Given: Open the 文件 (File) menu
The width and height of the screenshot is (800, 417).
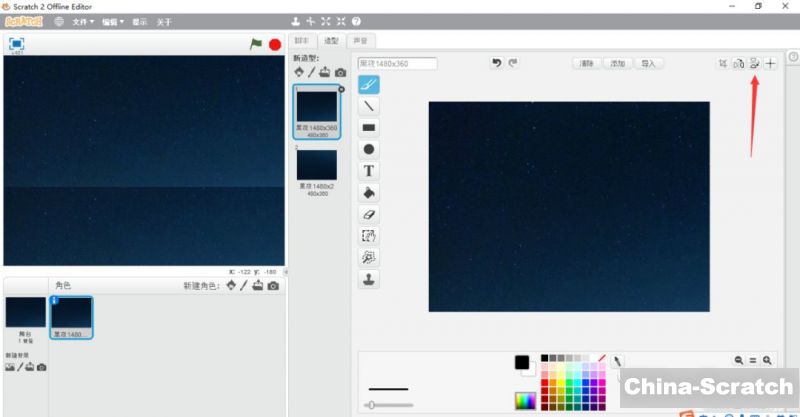Looking at the screenshot, I should (x=83, y=21).
